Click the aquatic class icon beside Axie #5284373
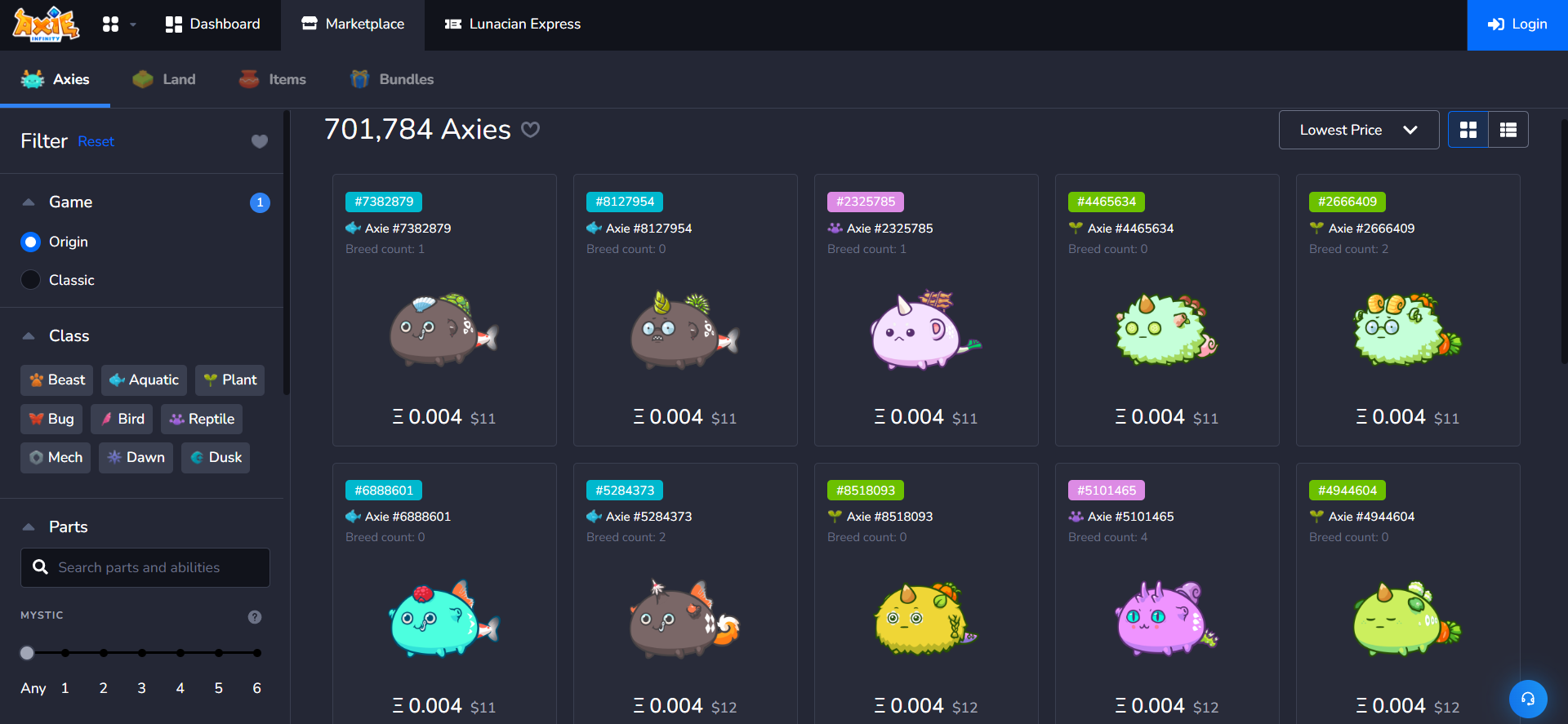The width and height of the screenshot is (1568, 724). tap(595, 516)
